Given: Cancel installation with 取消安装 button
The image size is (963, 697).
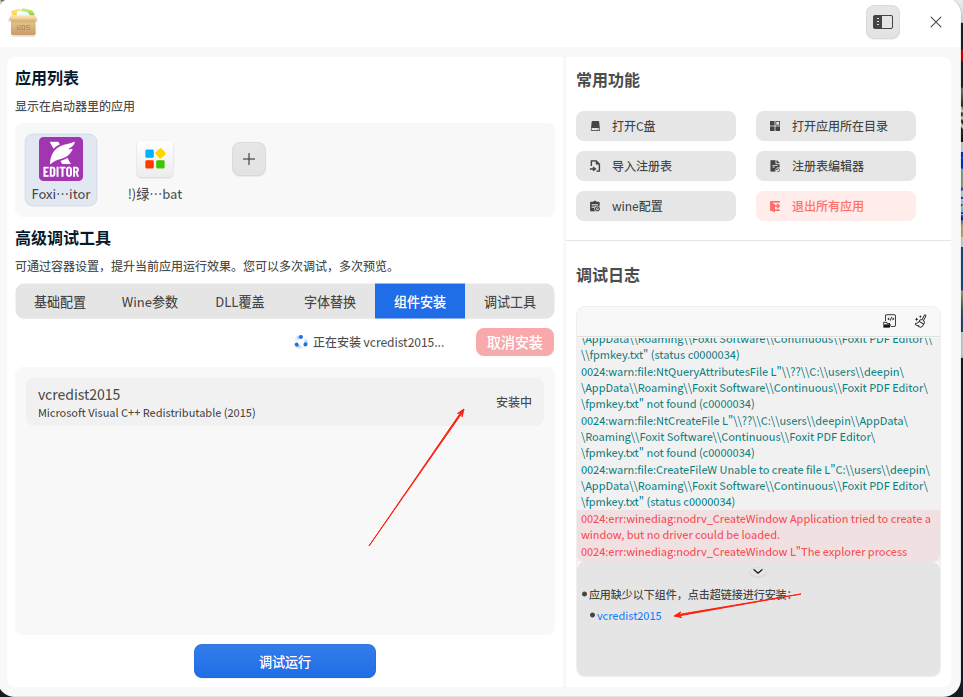Looking at the screenshot, I should click(x=515, y=342).
